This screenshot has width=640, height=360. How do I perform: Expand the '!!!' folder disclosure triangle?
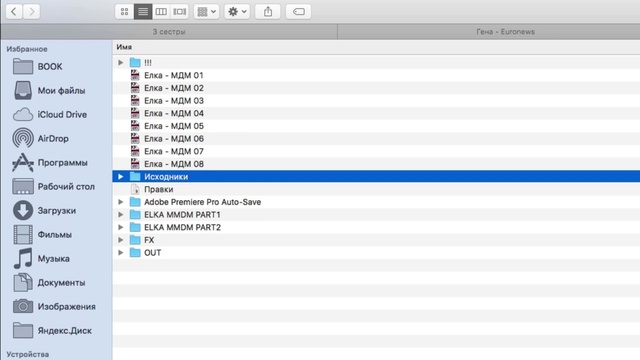coord(120,62)
